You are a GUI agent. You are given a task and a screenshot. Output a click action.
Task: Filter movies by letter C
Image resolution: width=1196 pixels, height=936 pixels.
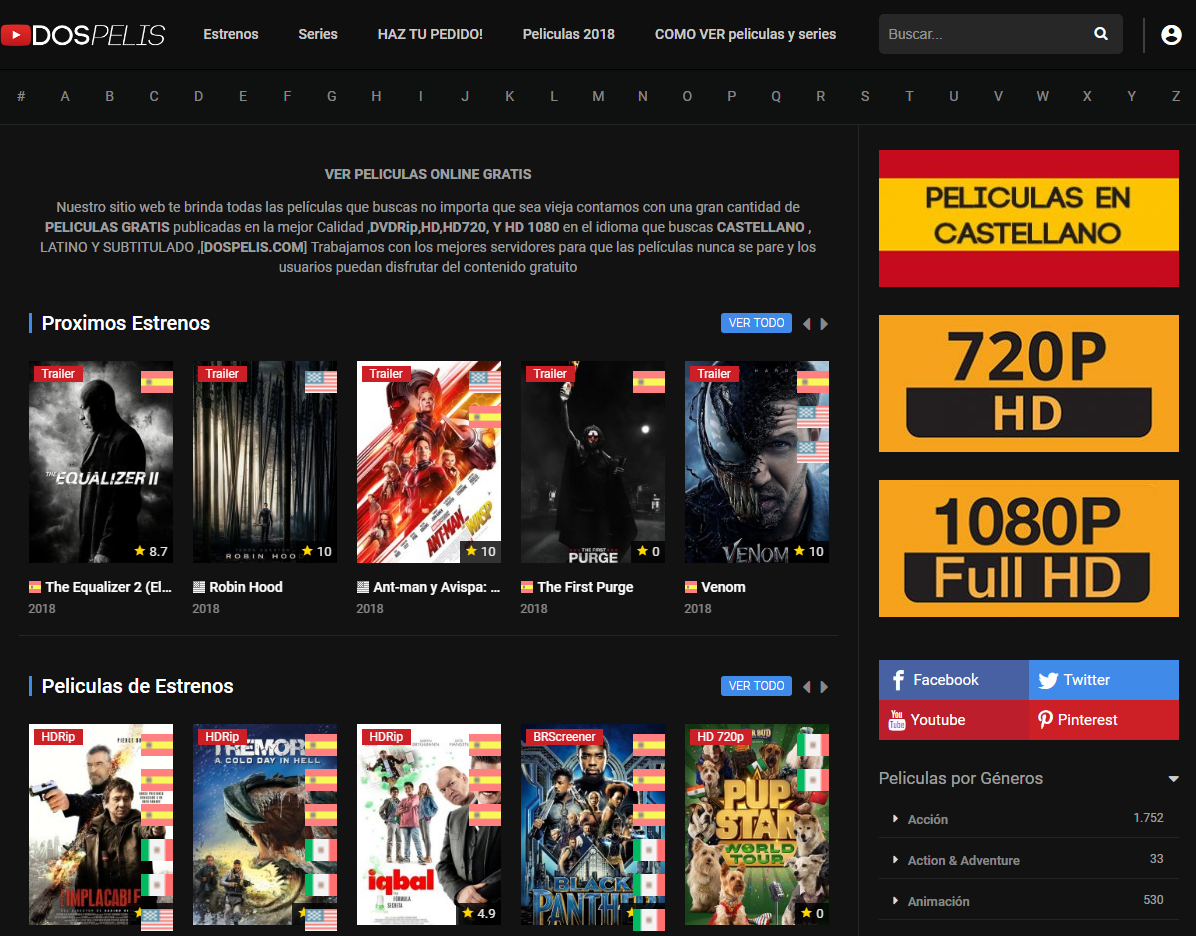click(153, 96)
